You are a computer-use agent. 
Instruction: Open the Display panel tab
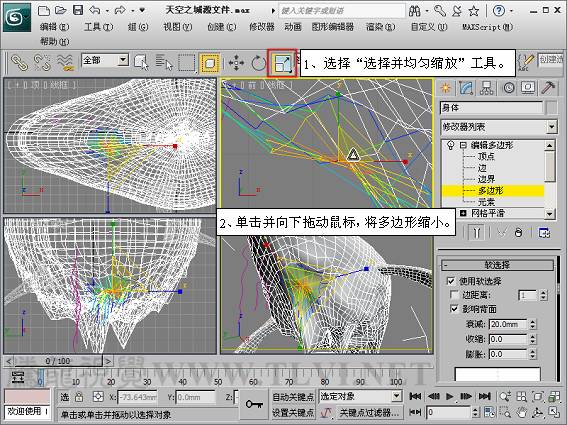click(x=528, y=88)
